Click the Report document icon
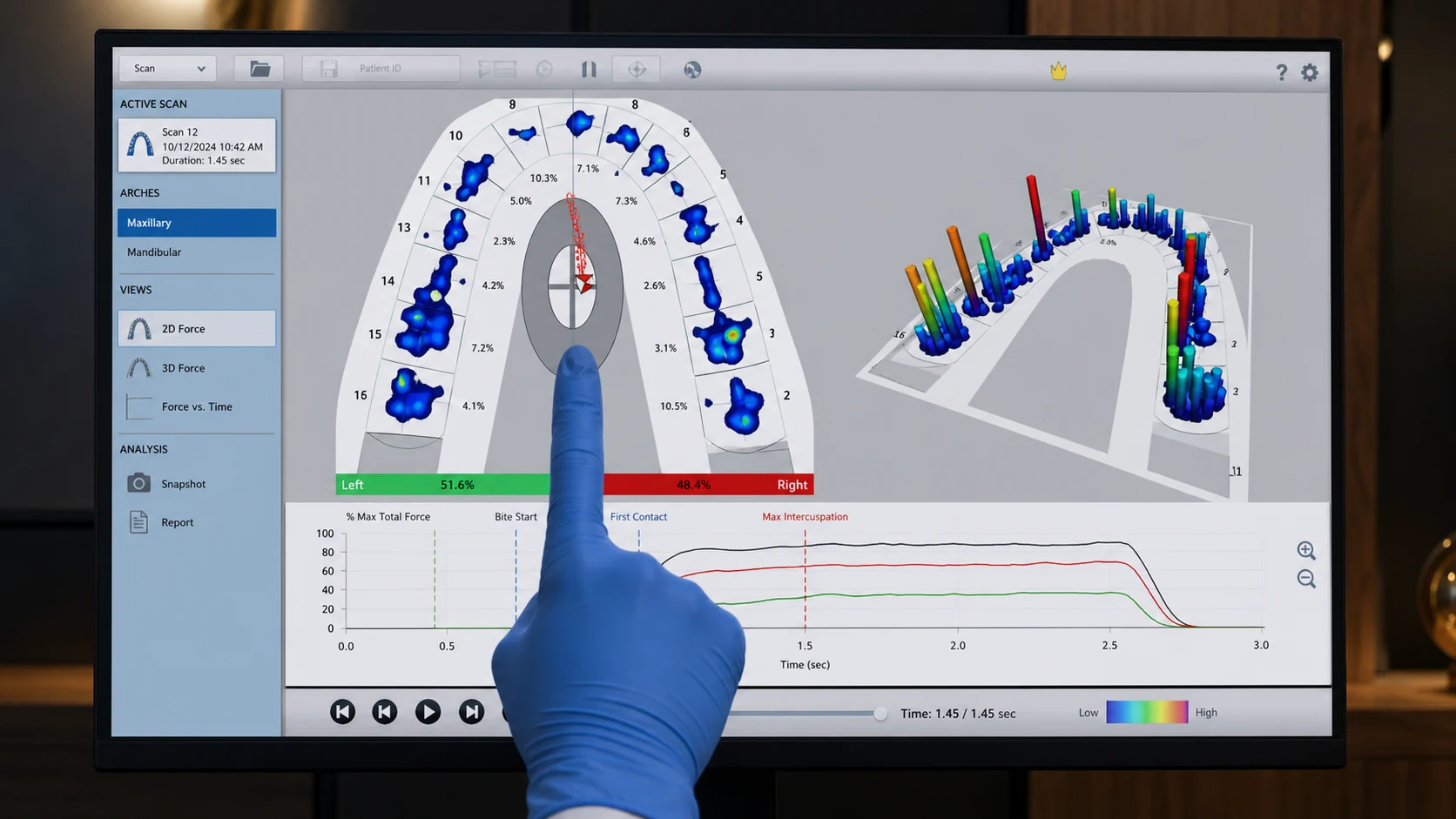The height and width of the screenshot is (819, 1456). coord(138,521)
